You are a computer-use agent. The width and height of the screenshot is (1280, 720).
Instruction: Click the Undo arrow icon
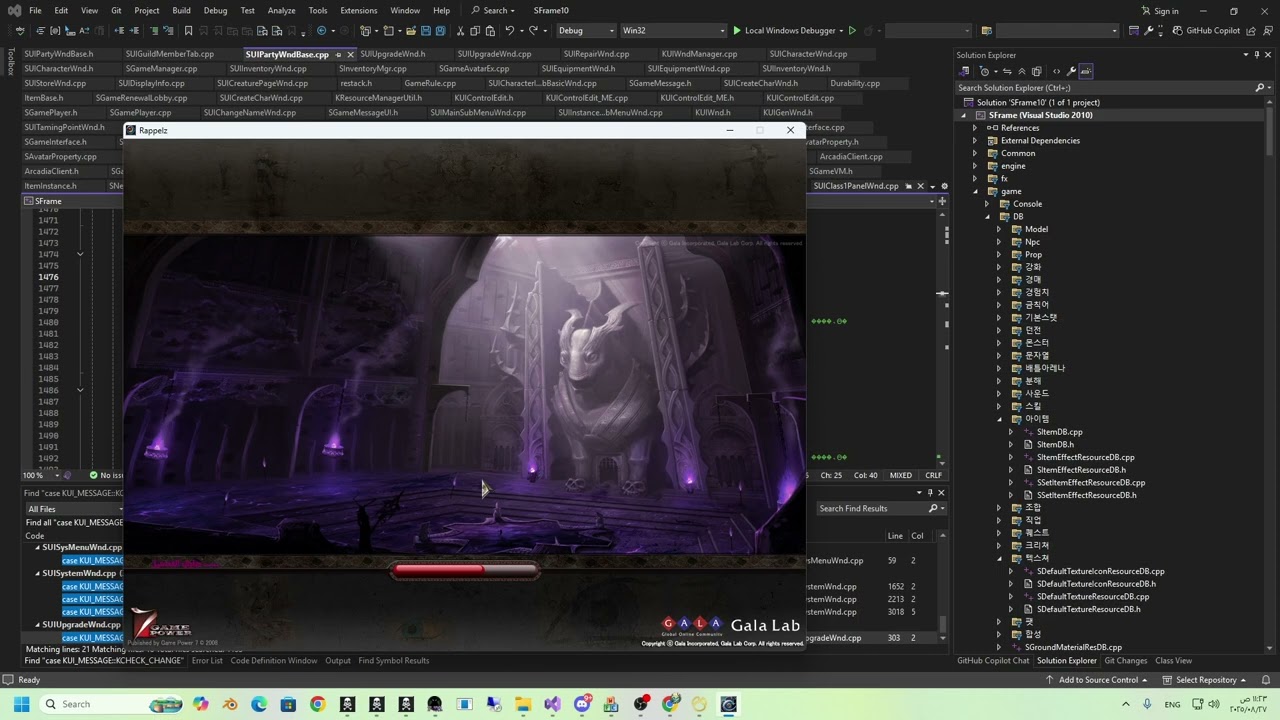pos(509,31)
